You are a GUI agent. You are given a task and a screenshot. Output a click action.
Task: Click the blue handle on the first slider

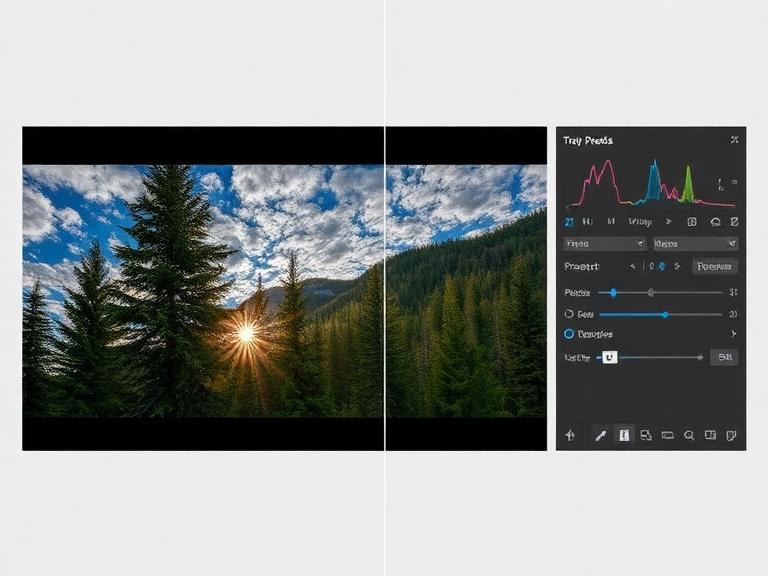point(613,292)
